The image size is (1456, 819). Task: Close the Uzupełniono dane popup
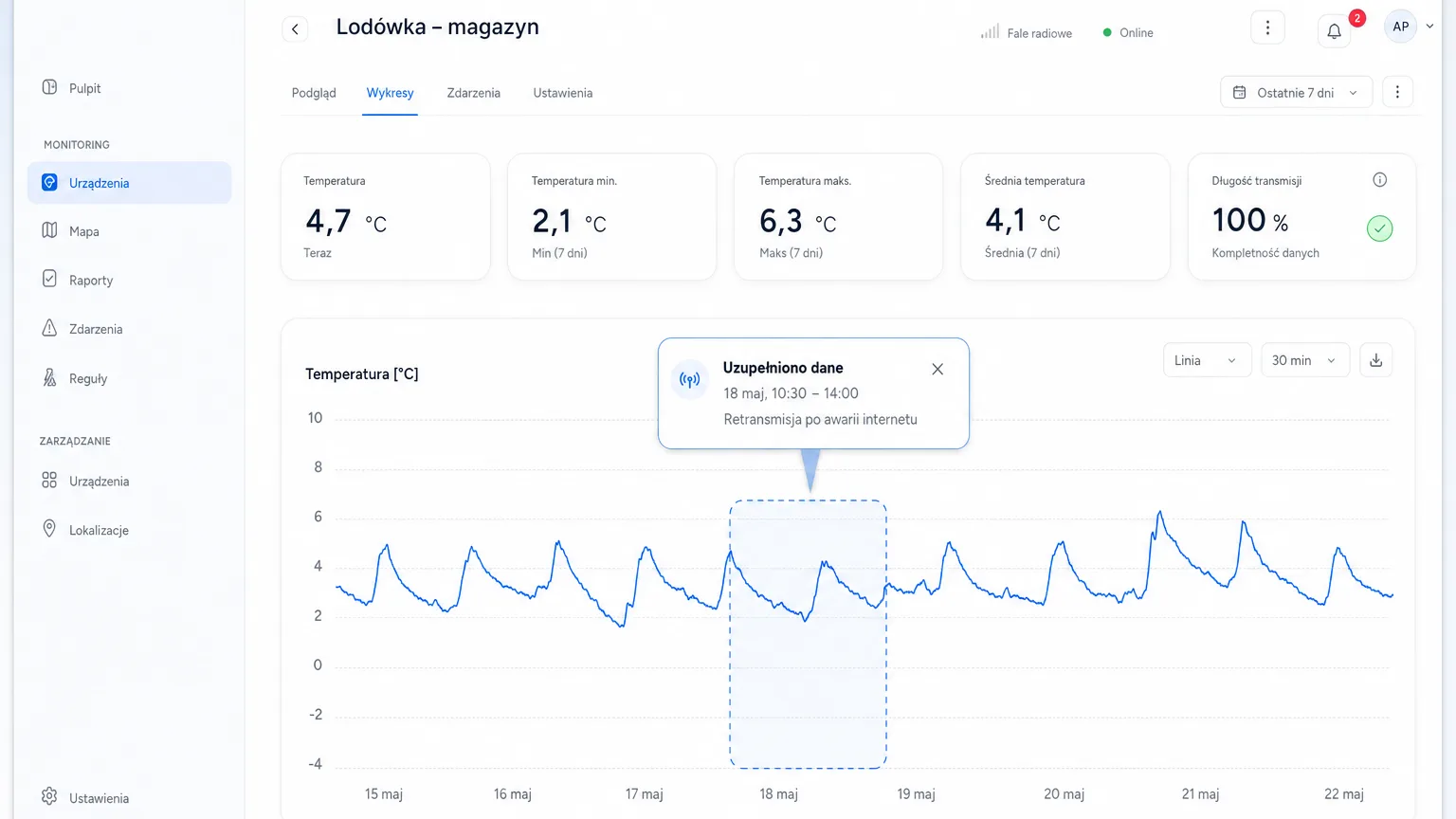937,369
